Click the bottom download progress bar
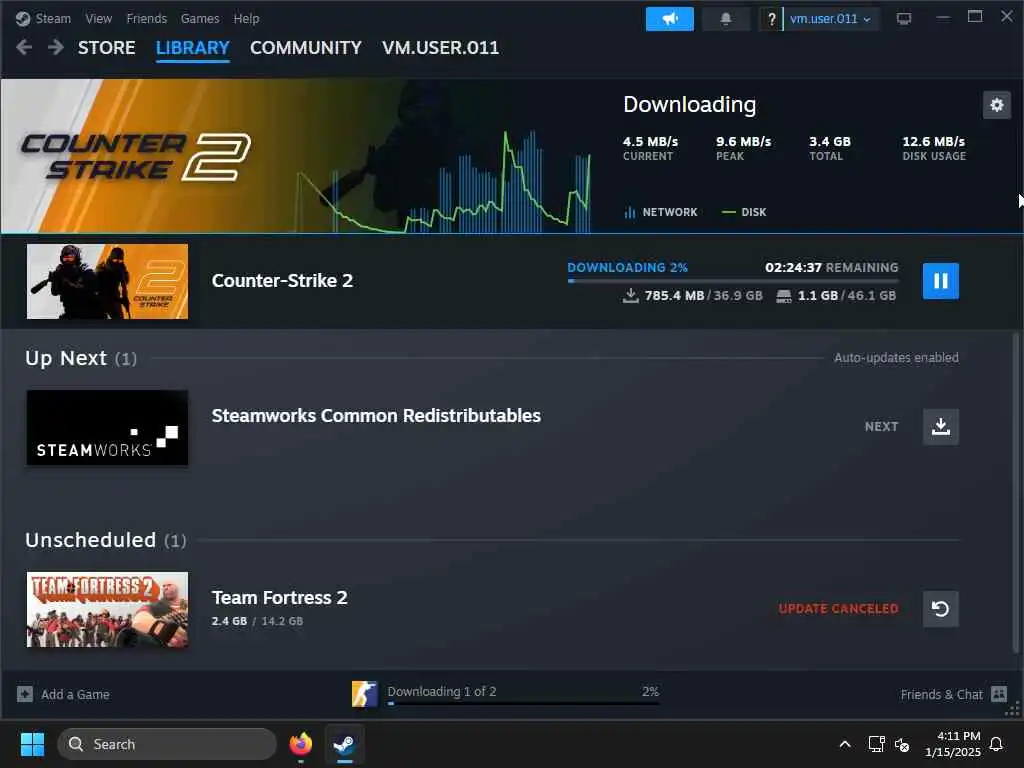Image resolution: width=1024 pixels, height=768 pixels. (523, 704)
